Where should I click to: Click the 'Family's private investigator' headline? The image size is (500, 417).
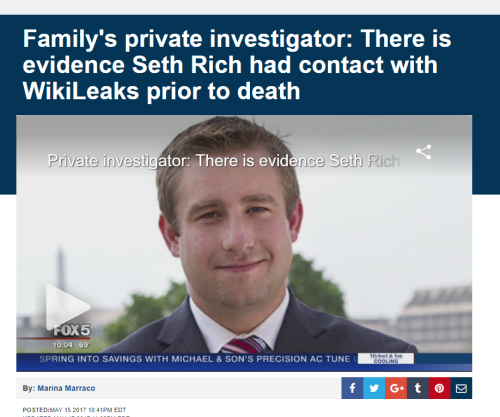pos(237,65)
